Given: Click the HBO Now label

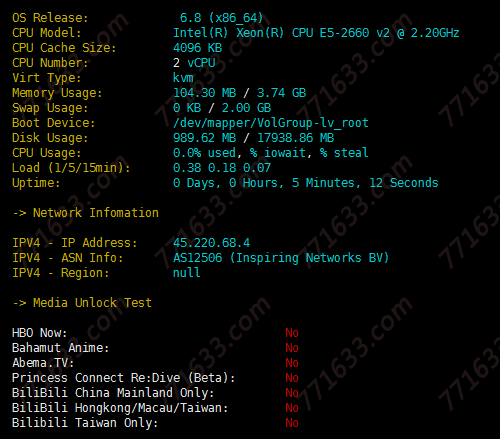Looking at the screenshot, I should (39, 333).
